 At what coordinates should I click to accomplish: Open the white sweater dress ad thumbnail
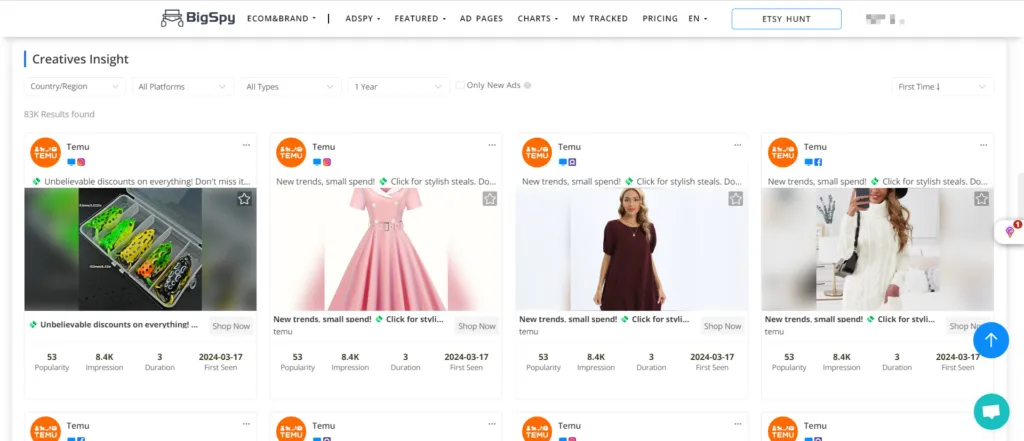tap(877, 249)
